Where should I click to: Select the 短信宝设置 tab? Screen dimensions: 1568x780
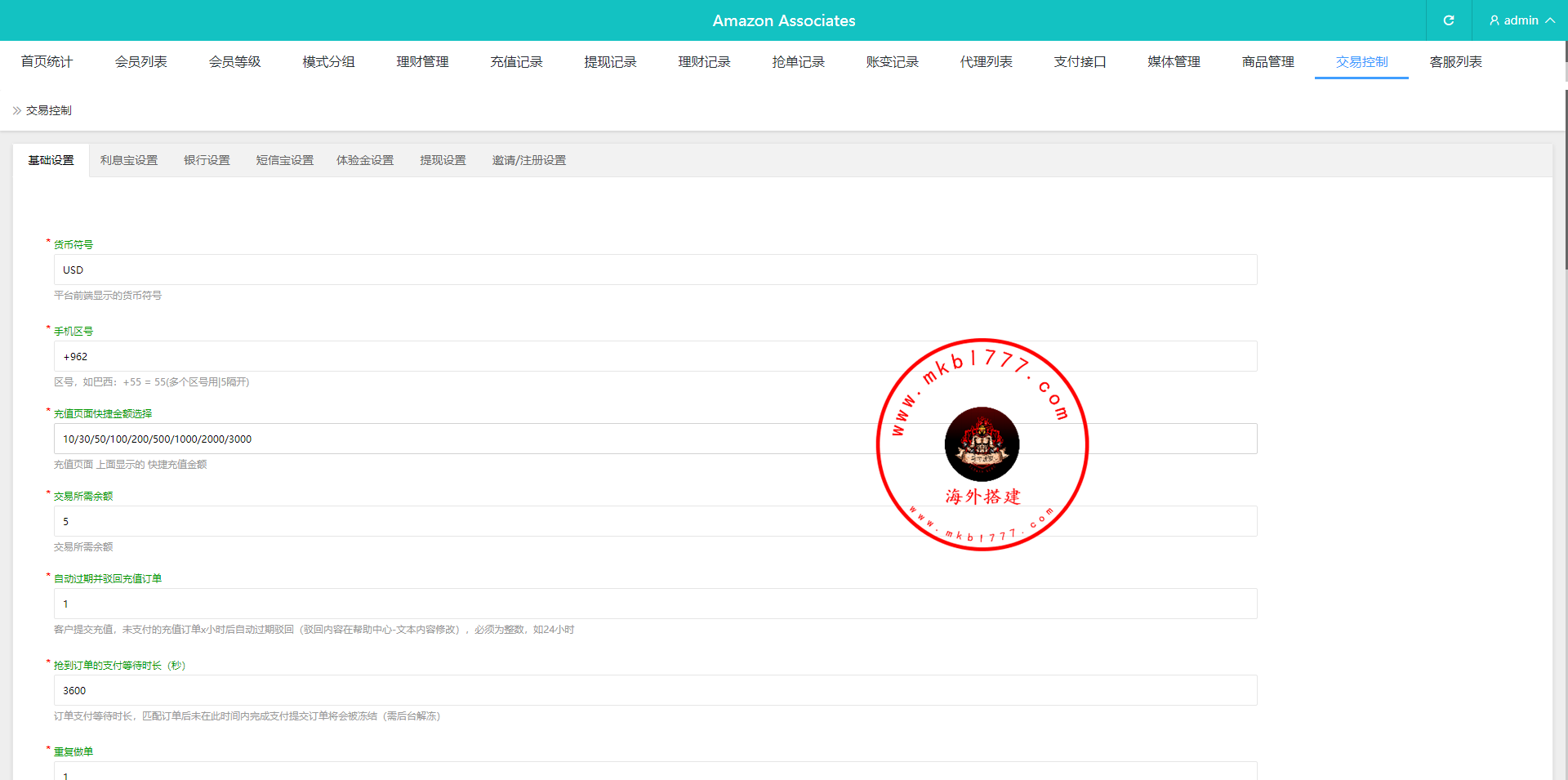[284, 160]
